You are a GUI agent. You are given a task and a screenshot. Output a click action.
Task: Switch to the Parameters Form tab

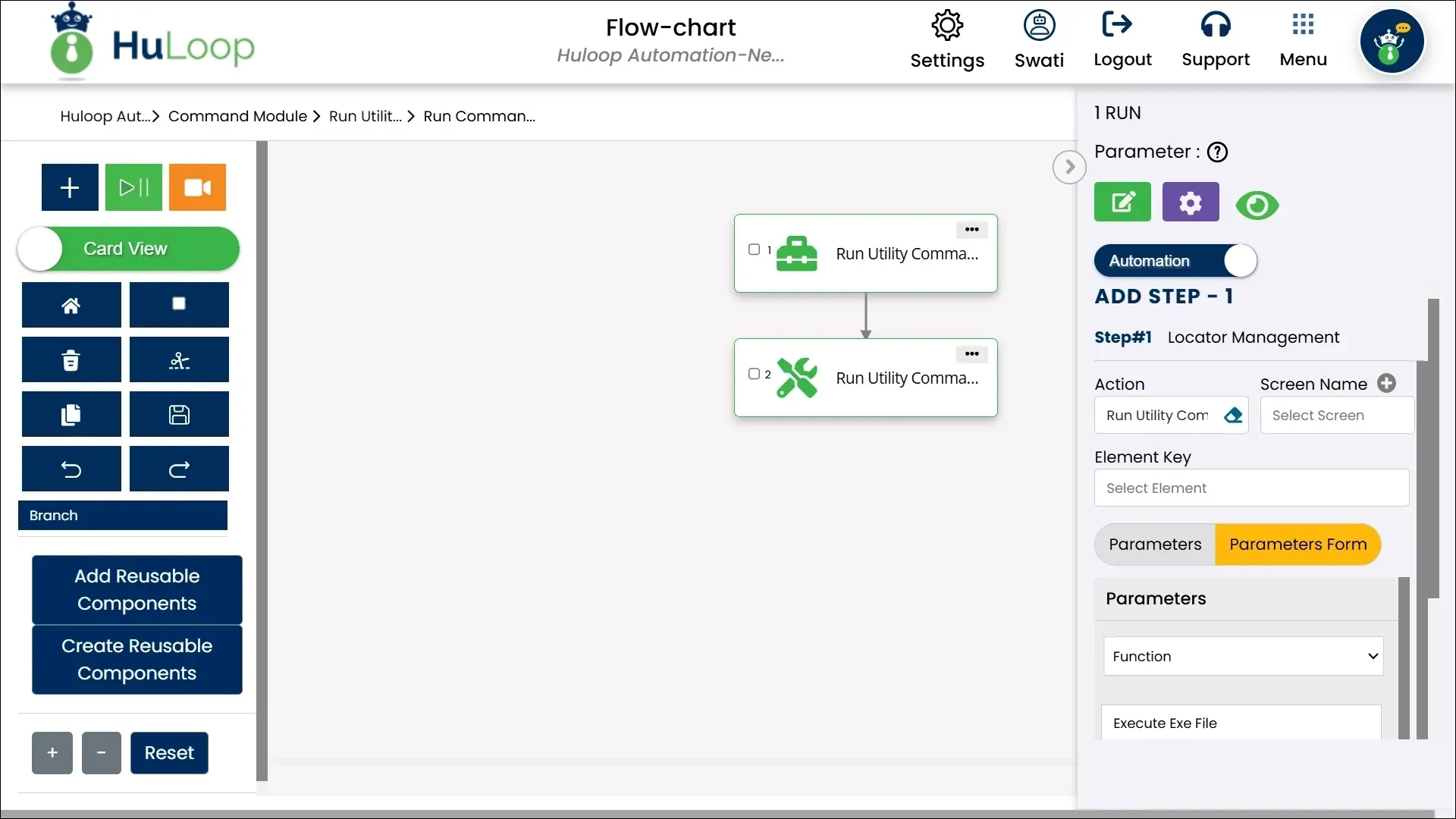pyautogui.click(x=1298, y=544)
